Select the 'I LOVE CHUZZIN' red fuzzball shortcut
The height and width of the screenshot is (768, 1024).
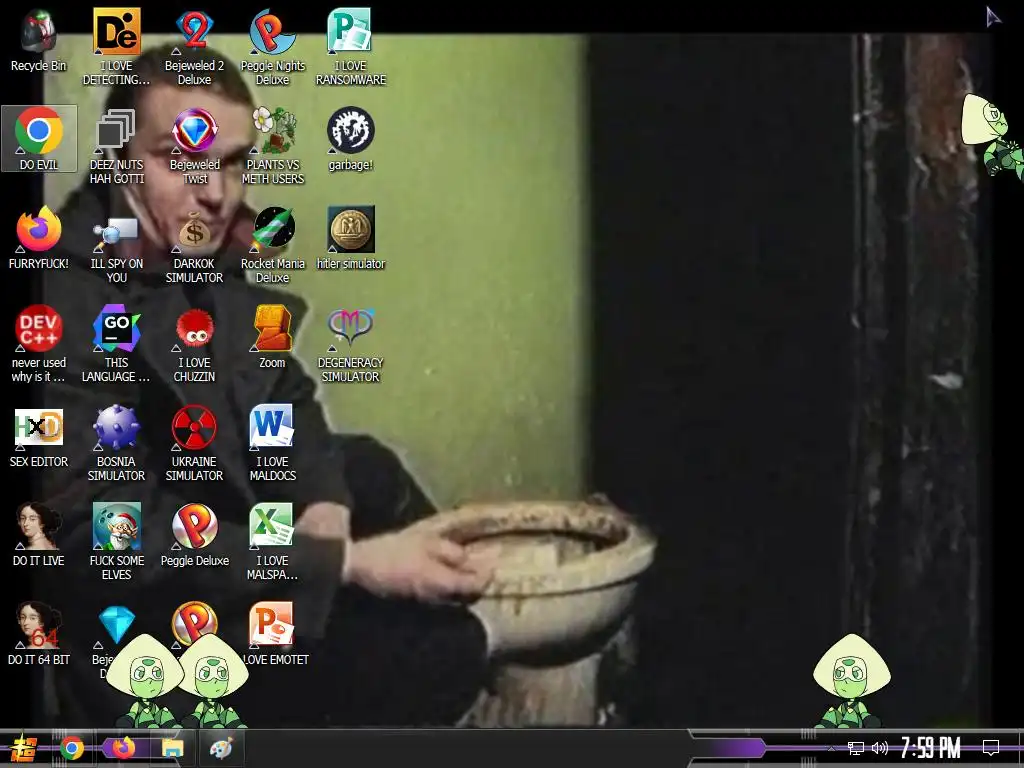click(195, 344)
